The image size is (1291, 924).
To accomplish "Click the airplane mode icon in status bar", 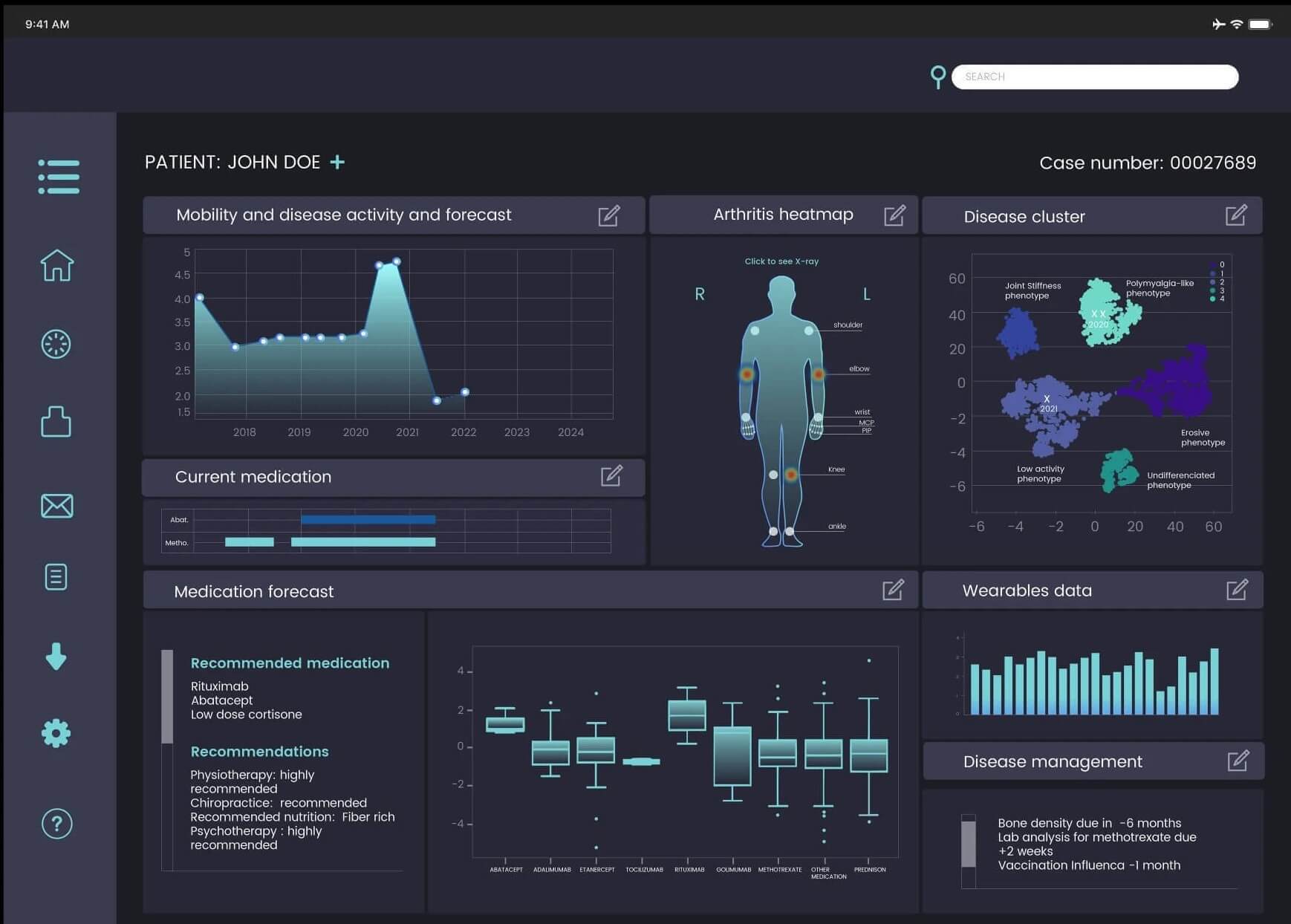I will 1218,24.
